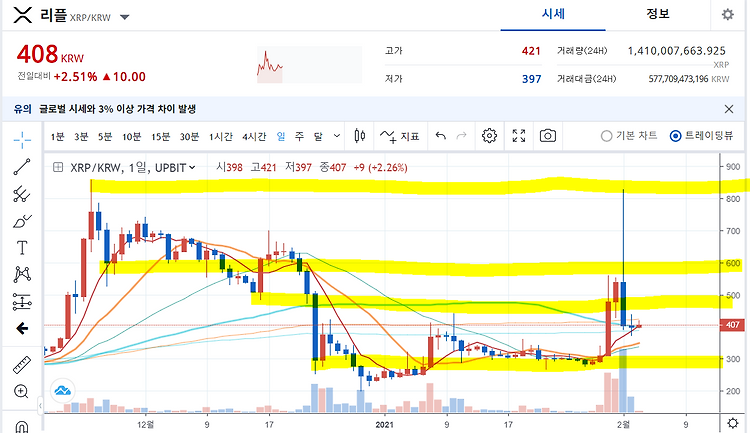Open page settings gear at top right
This screenshot has height=433, width=750.
tap(728, 14)
